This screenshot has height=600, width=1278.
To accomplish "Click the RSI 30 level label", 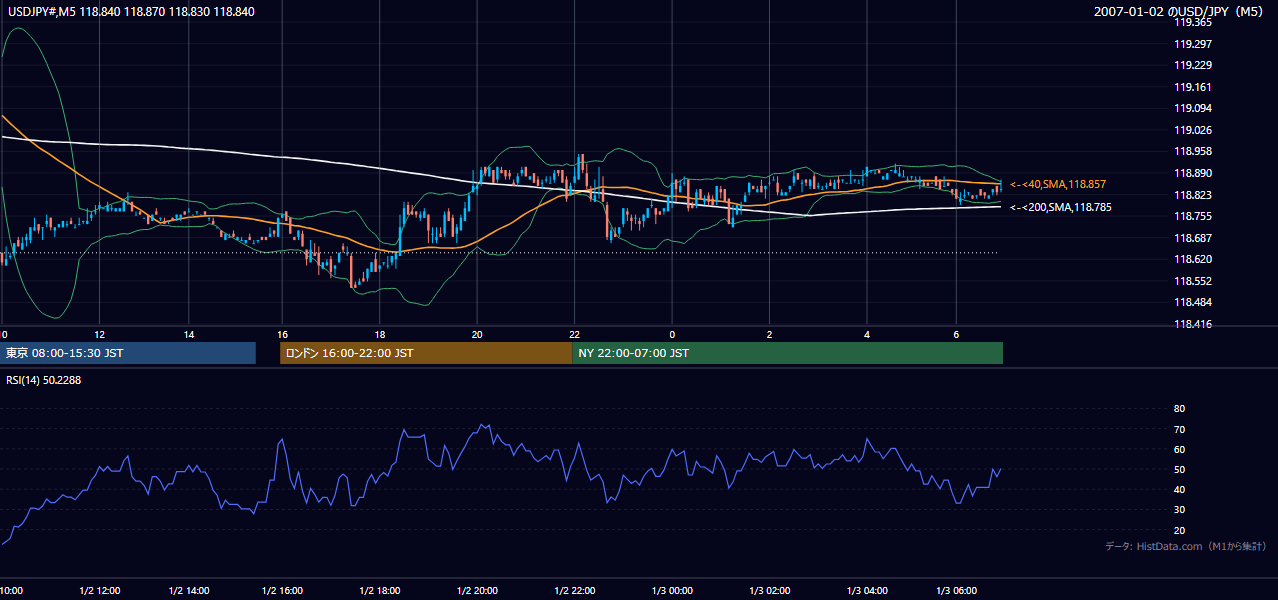I will click(x=1179, y=510).
